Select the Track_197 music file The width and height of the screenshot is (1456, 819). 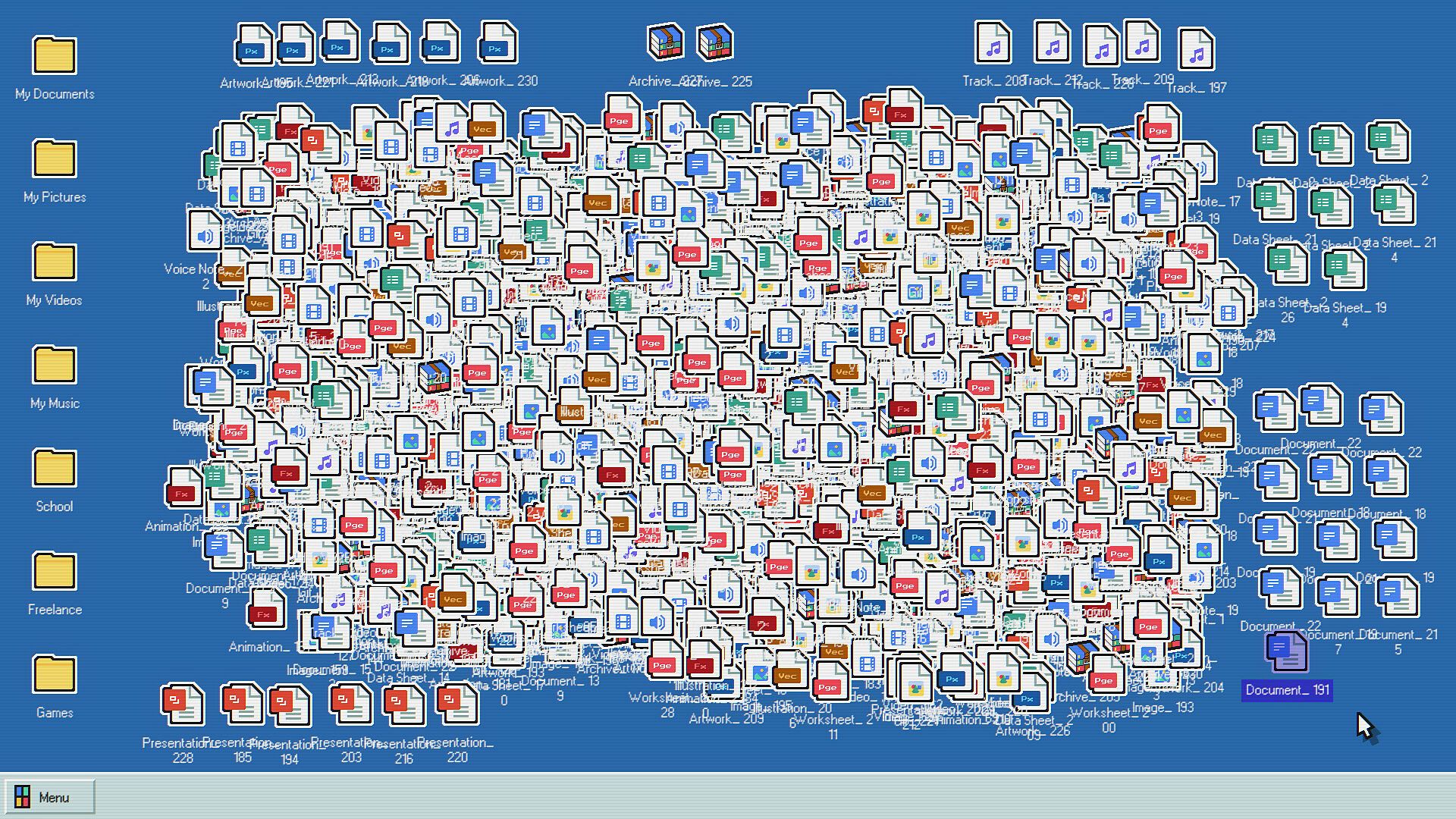point(1197,49)
